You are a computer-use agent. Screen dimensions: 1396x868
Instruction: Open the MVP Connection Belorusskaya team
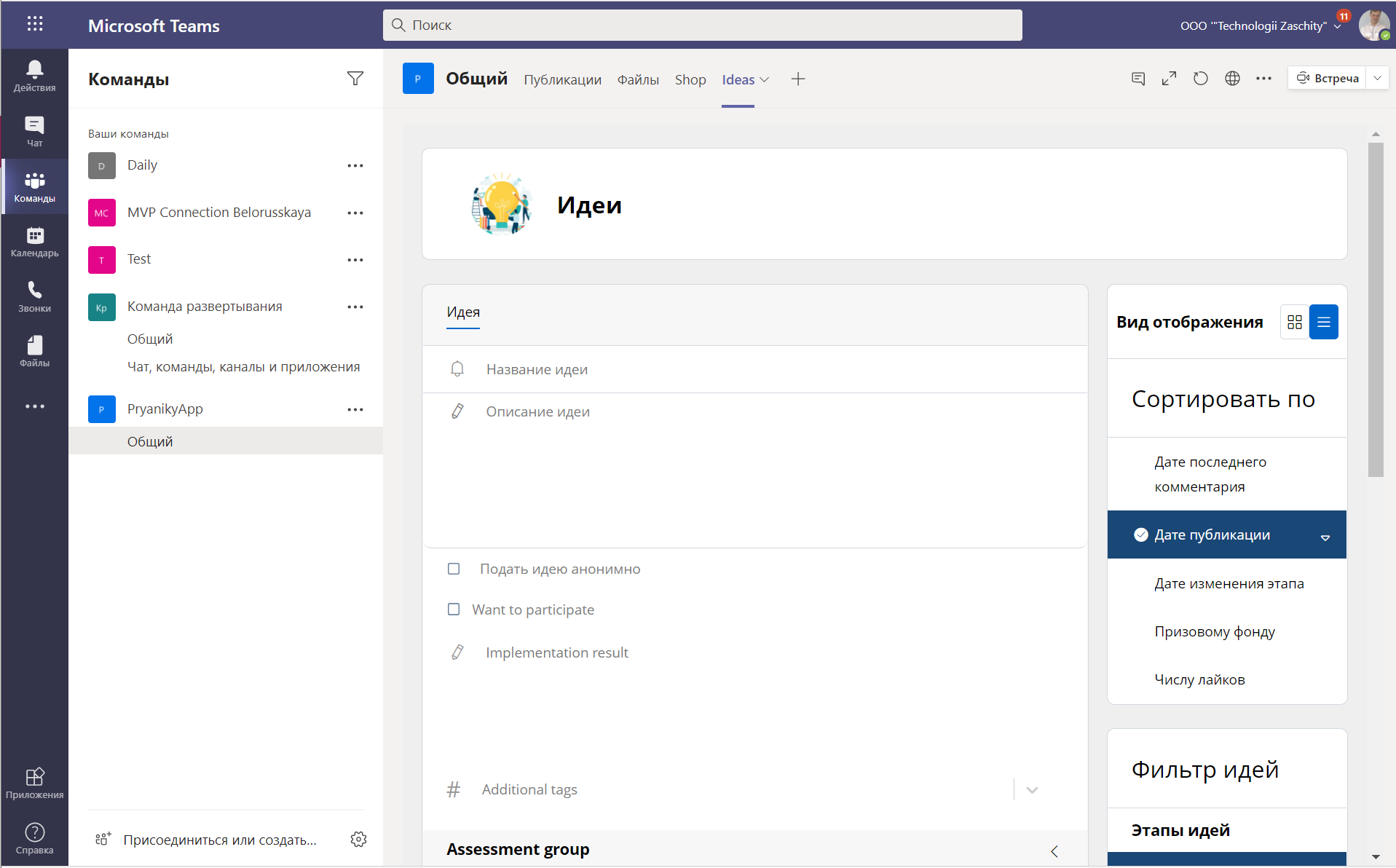[218, 213]
